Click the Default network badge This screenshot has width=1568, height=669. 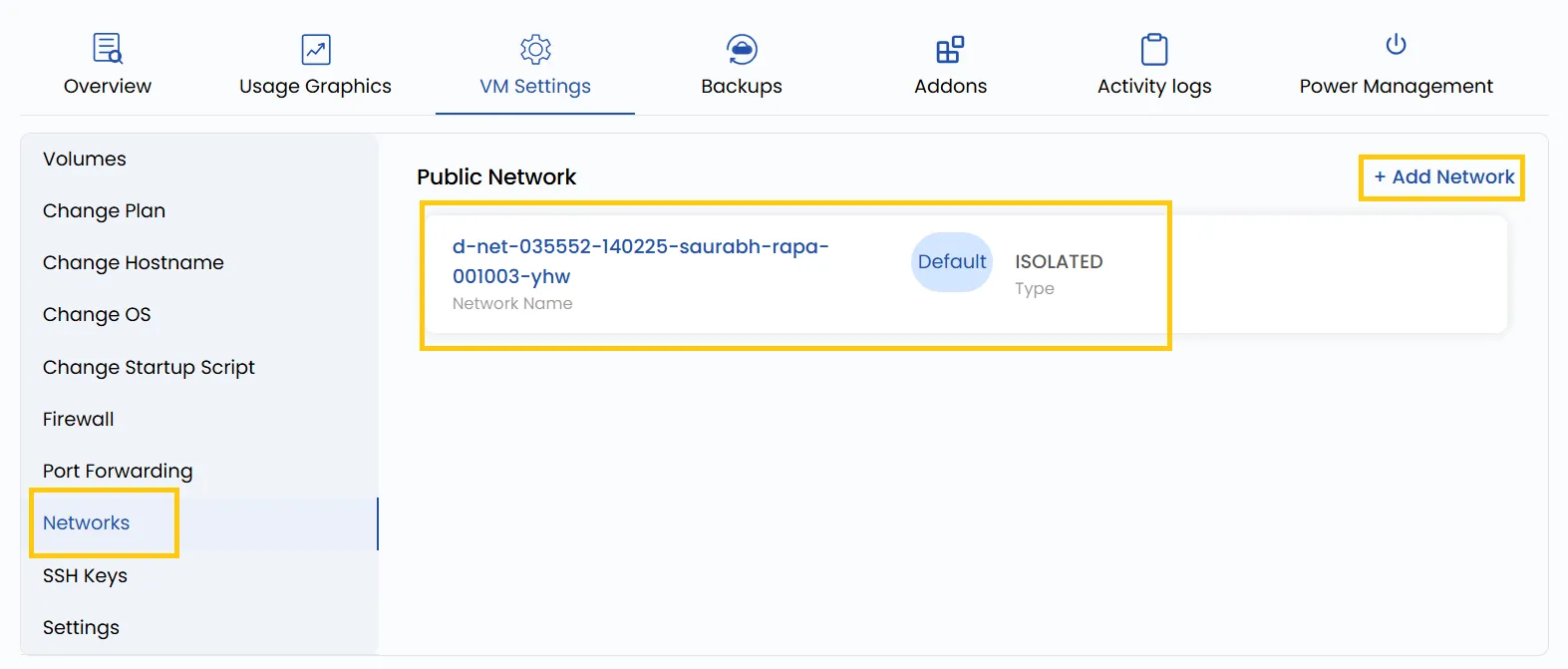click(952, 262)
